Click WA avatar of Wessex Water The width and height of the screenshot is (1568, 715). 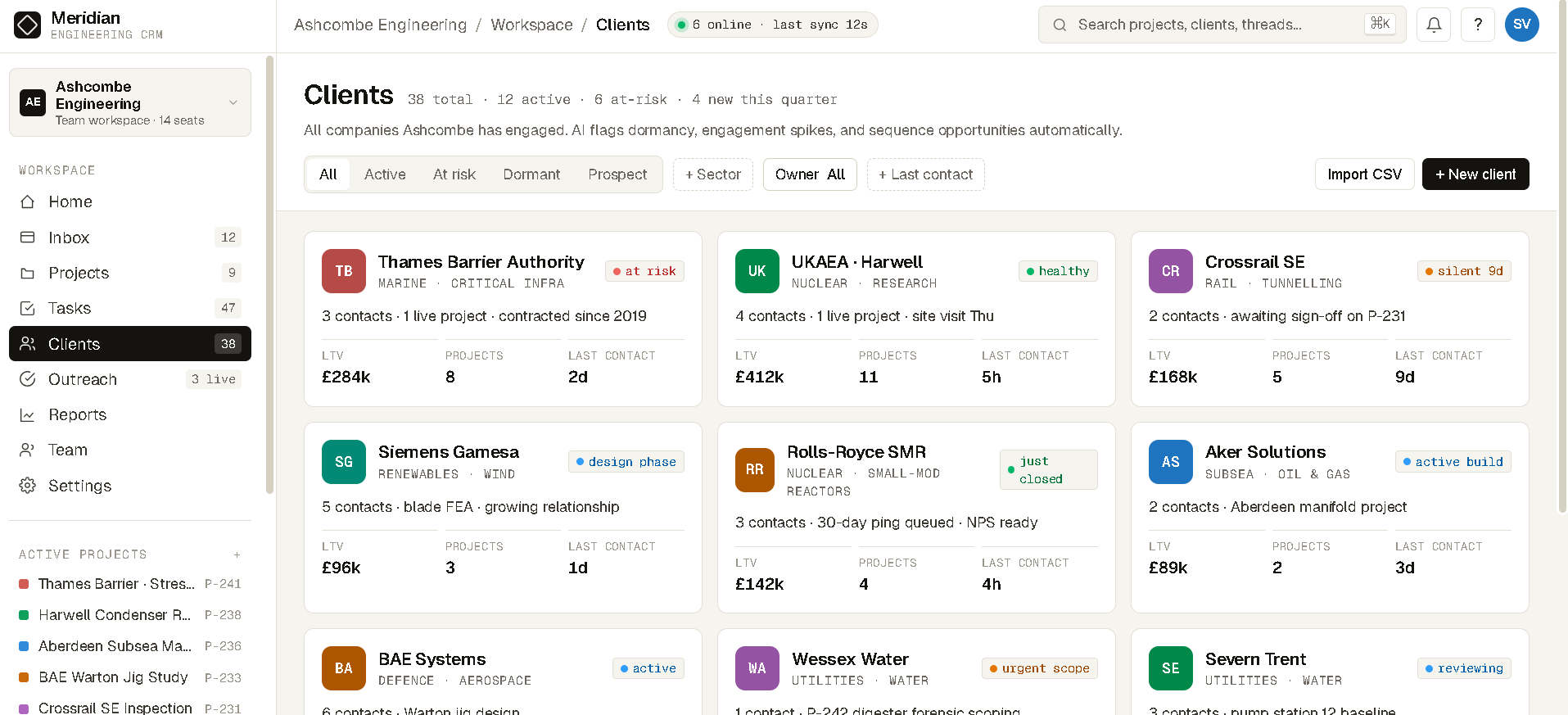point(757,668)
